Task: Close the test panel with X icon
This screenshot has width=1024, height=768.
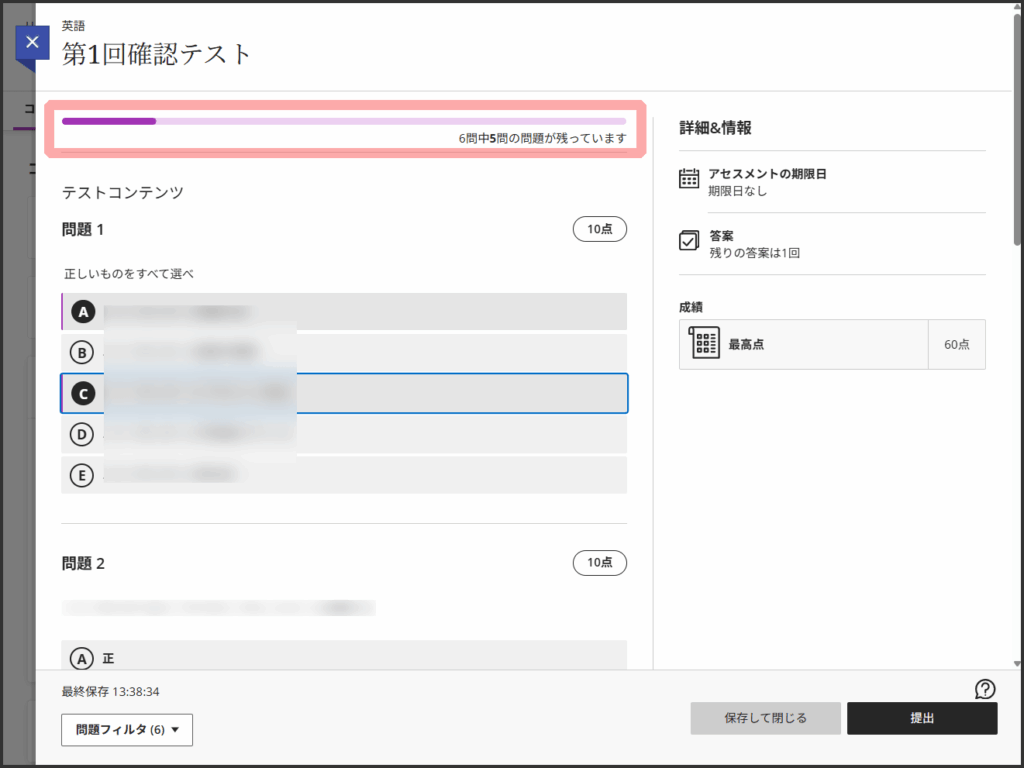Action: (32, 43)
